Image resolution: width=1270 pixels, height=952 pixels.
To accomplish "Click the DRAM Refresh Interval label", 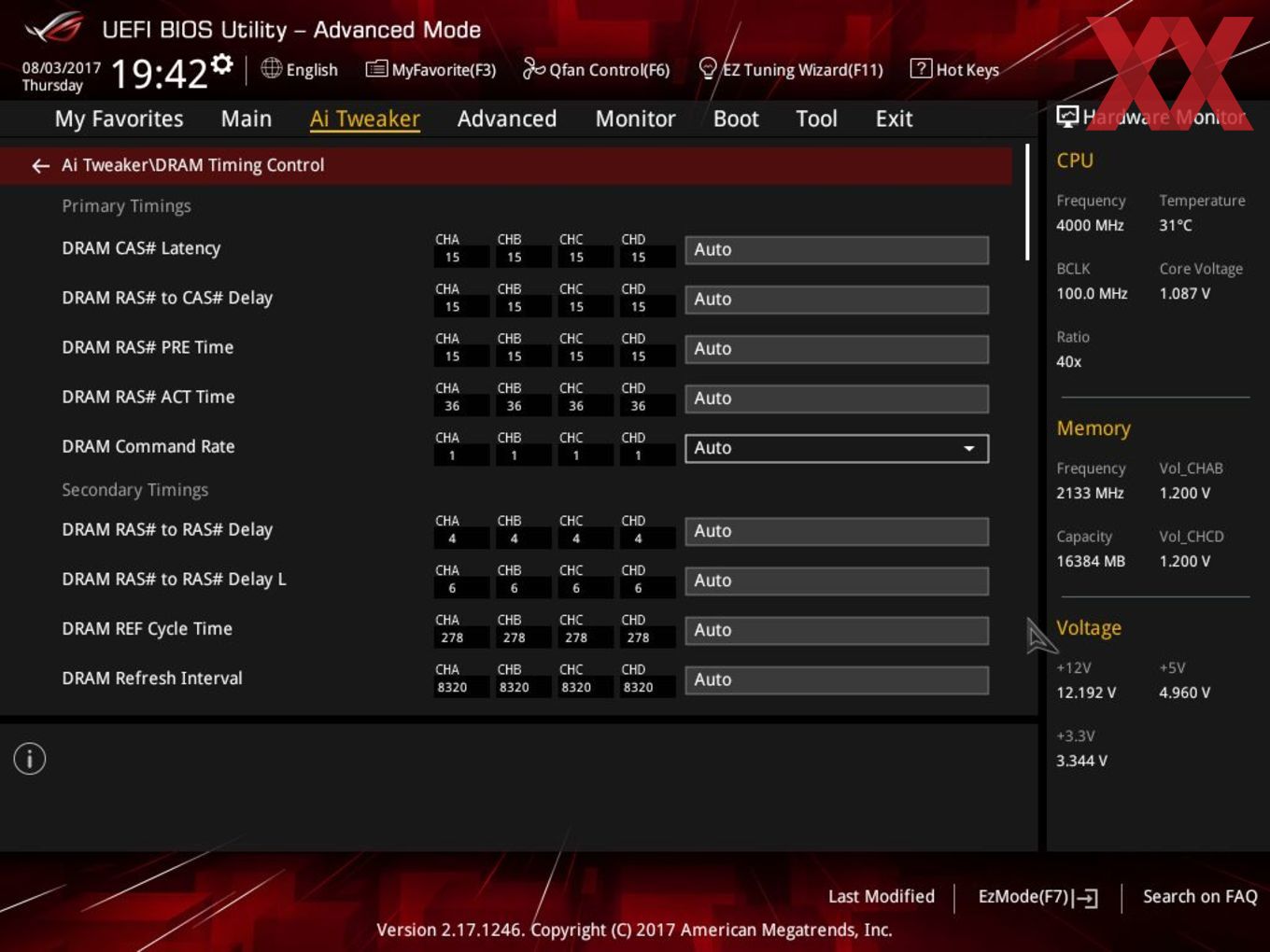I will click(x=152, y=678).
